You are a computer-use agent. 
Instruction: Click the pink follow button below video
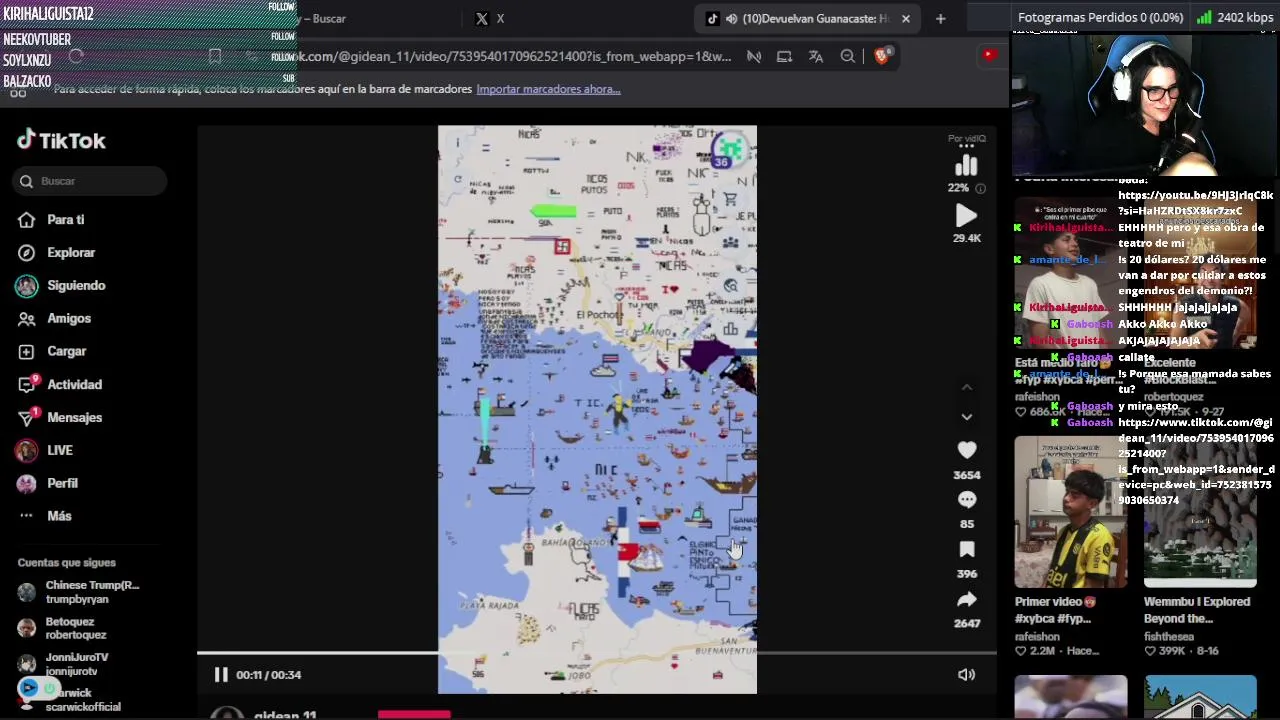click(414, 714)
